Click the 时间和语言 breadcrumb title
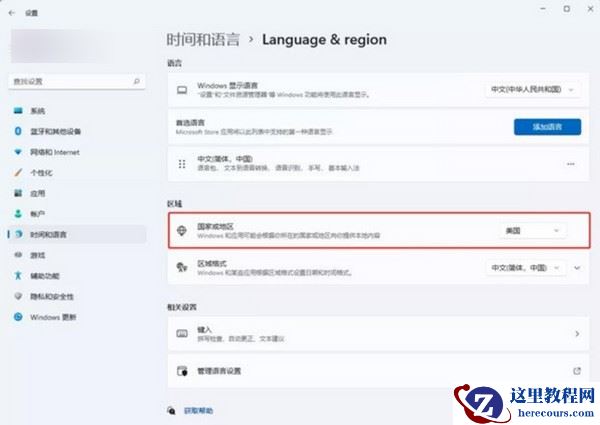This screenshot has width=600, height=425. [203, 40]
